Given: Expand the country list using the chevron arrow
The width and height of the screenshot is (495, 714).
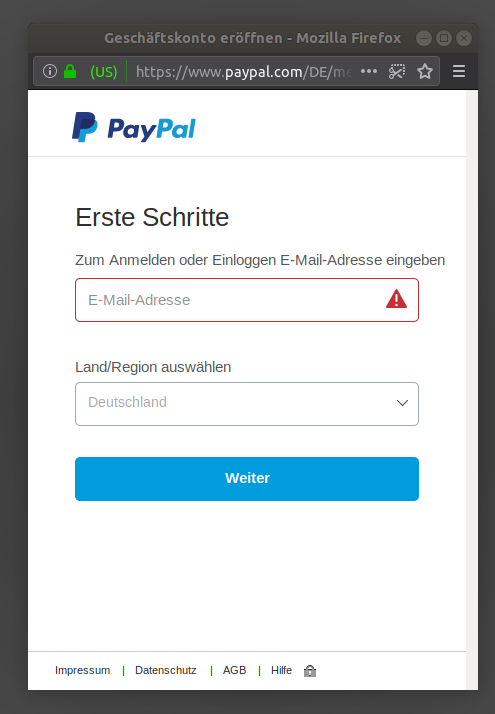Looking at the screenshot, I should (x=402, y=403).
